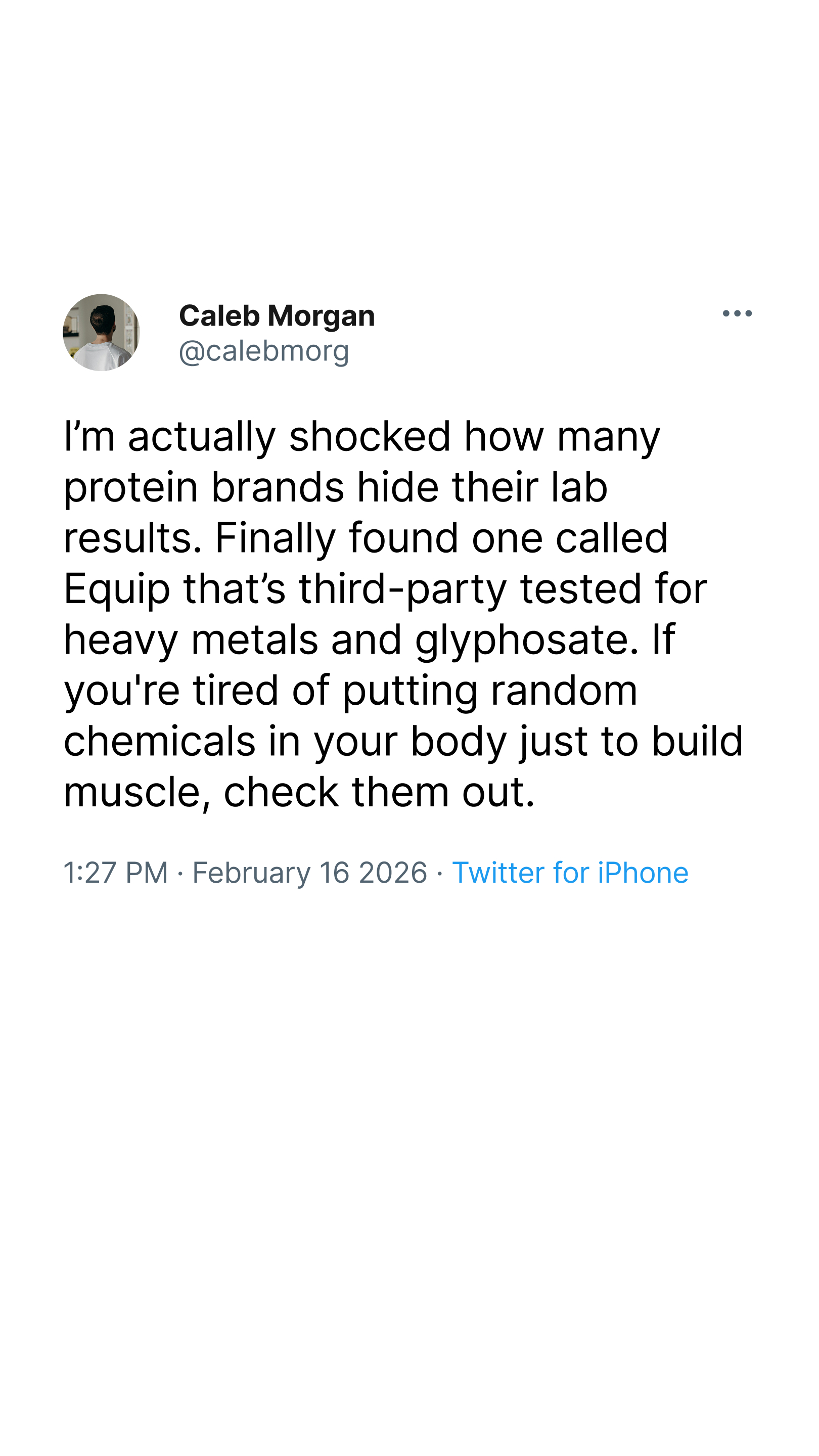Click the words Finally found one called
The height and width of the screenshot is (1456, 819).
(x=441, y=538)
